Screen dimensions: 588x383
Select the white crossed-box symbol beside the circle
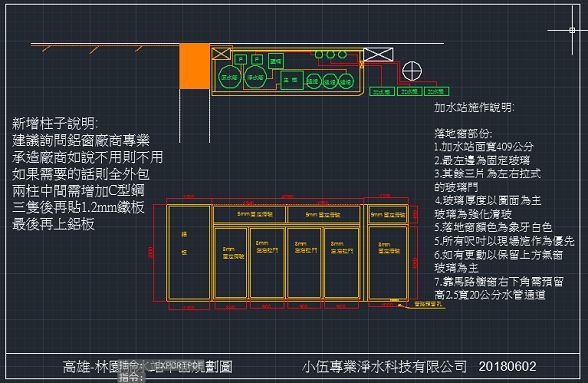[378, 54]
